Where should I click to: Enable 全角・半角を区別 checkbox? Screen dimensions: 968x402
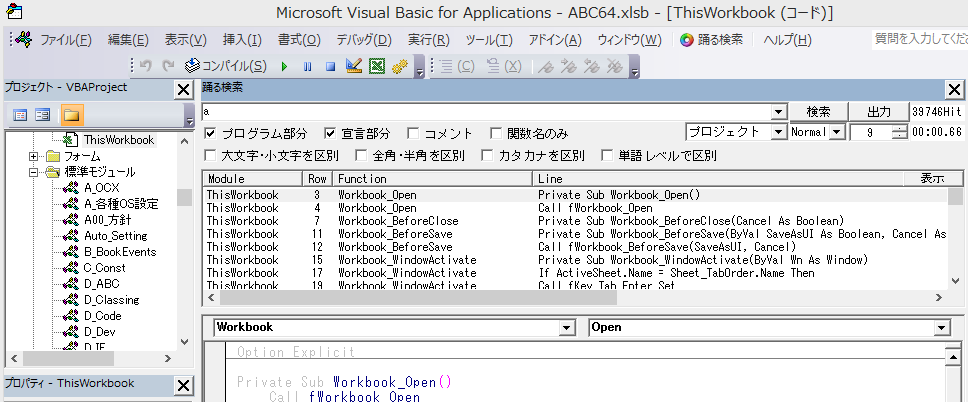361,156
